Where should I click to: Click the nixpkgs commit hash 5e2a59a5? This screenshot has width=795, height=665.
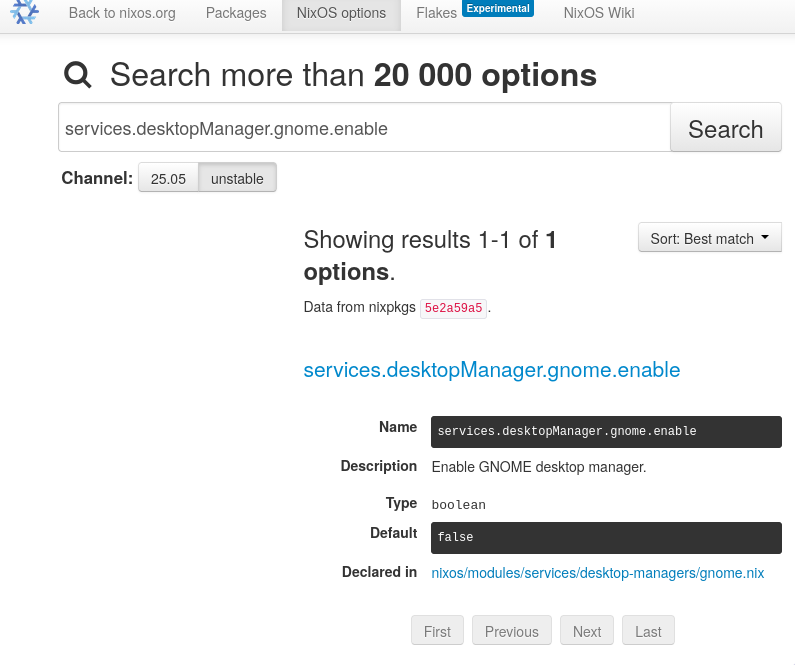pos(453,308)
